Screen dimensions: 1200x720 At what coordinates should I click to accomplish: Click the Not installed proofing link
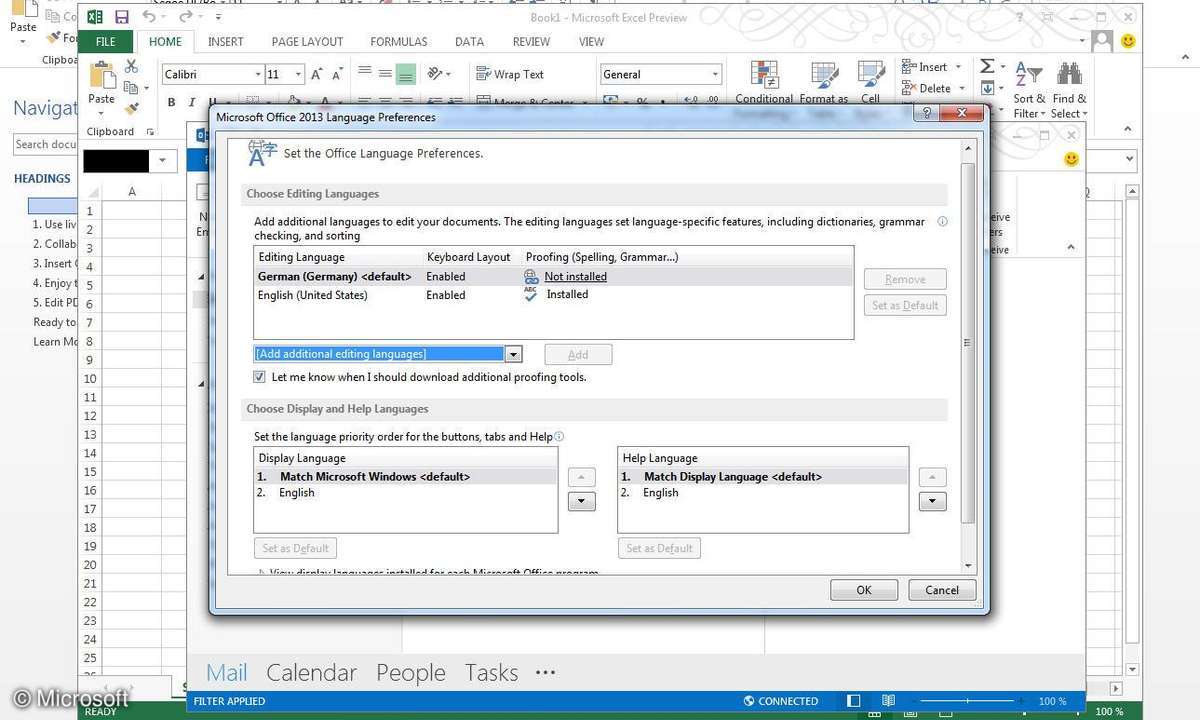click(x=575, y=277)
